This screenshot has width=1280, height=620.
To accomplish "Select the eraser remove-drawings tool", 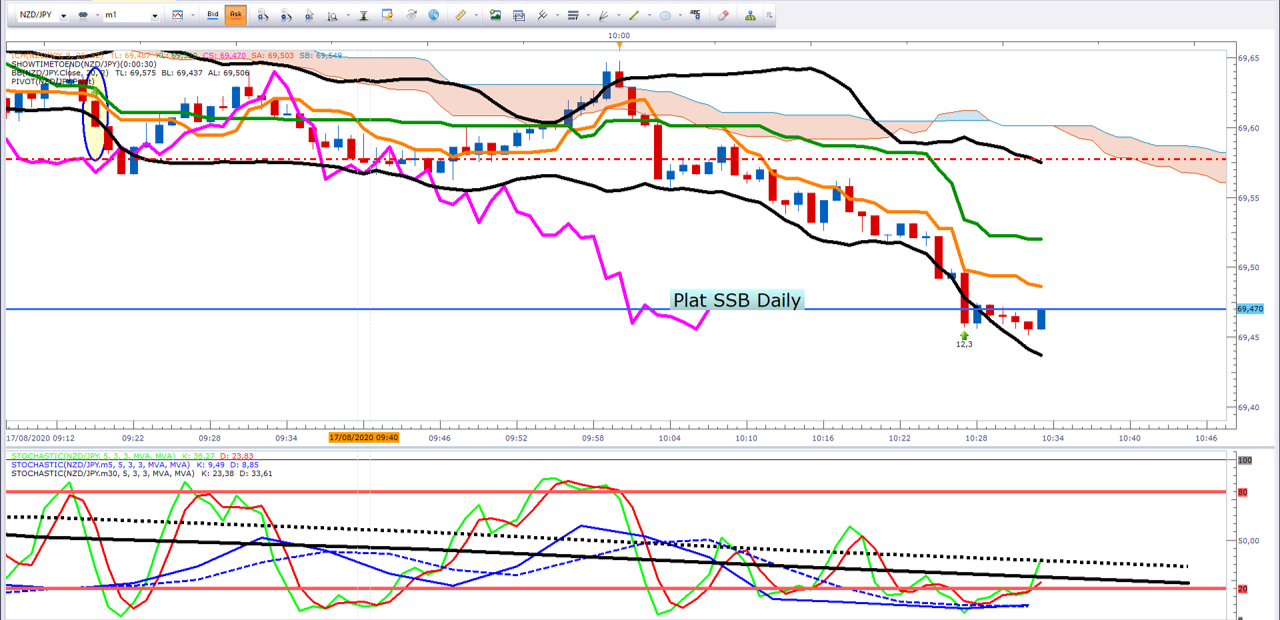I will 723,15.
